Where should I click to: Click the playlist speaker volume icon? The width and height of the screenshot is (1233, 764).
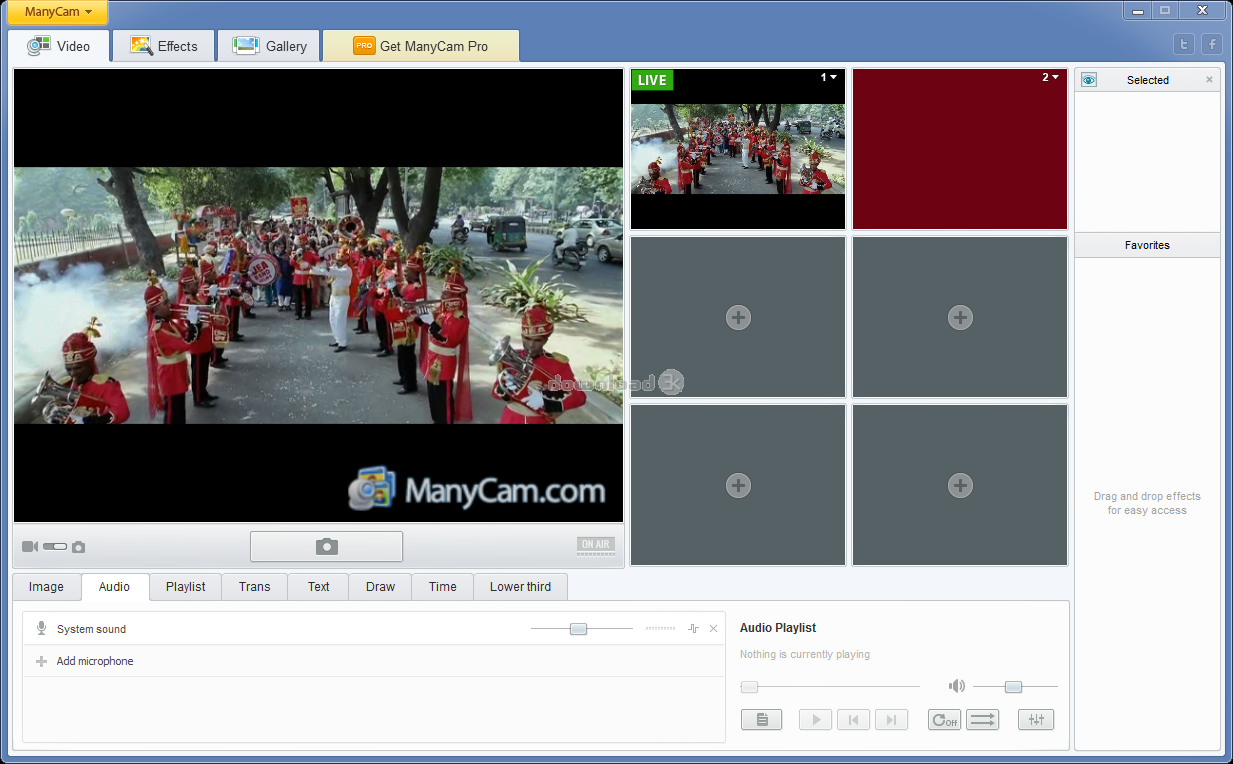coord(957,686)
